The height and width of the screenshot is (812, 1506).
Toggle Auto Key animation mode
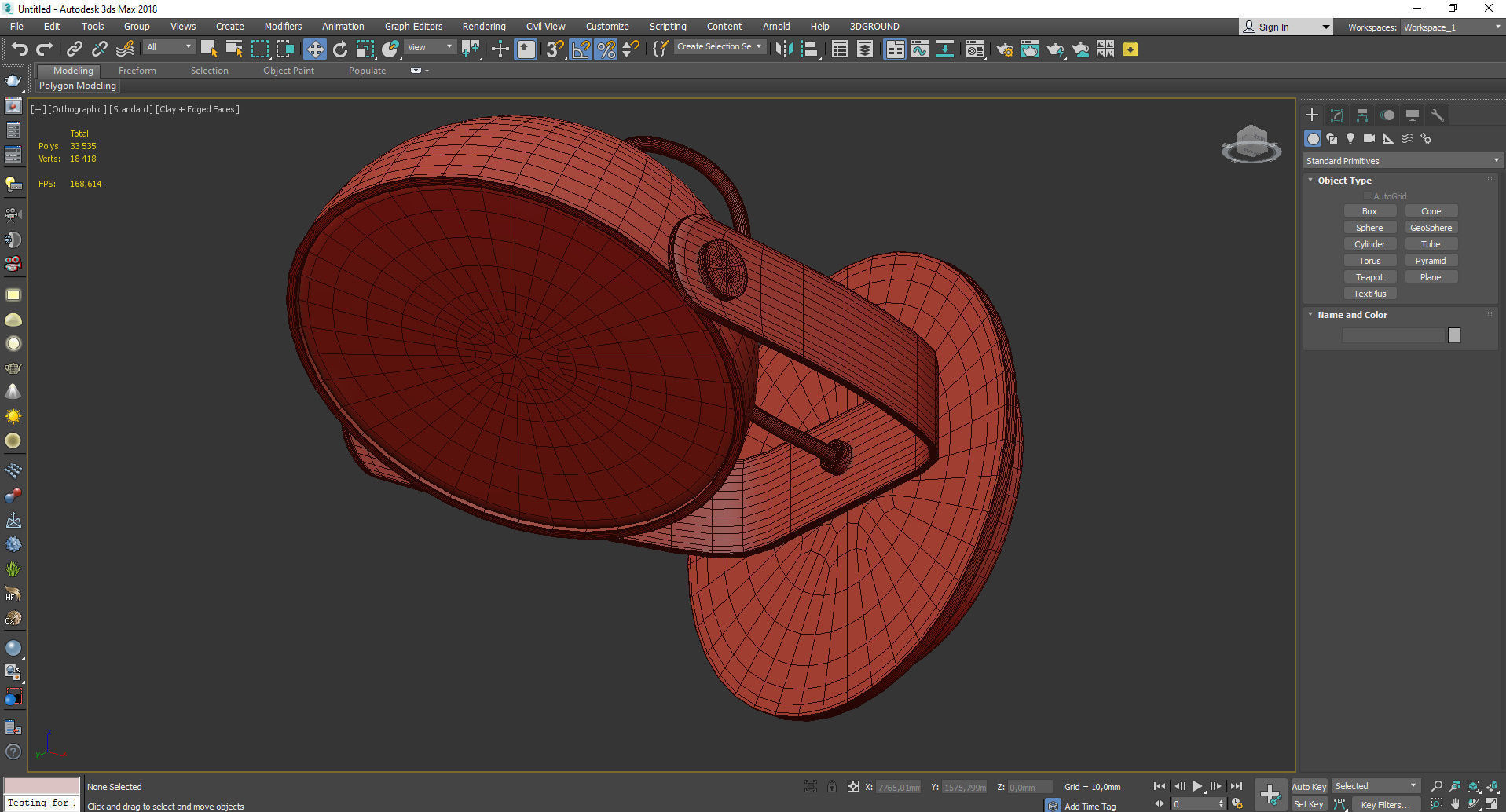tap(1308, 786)
